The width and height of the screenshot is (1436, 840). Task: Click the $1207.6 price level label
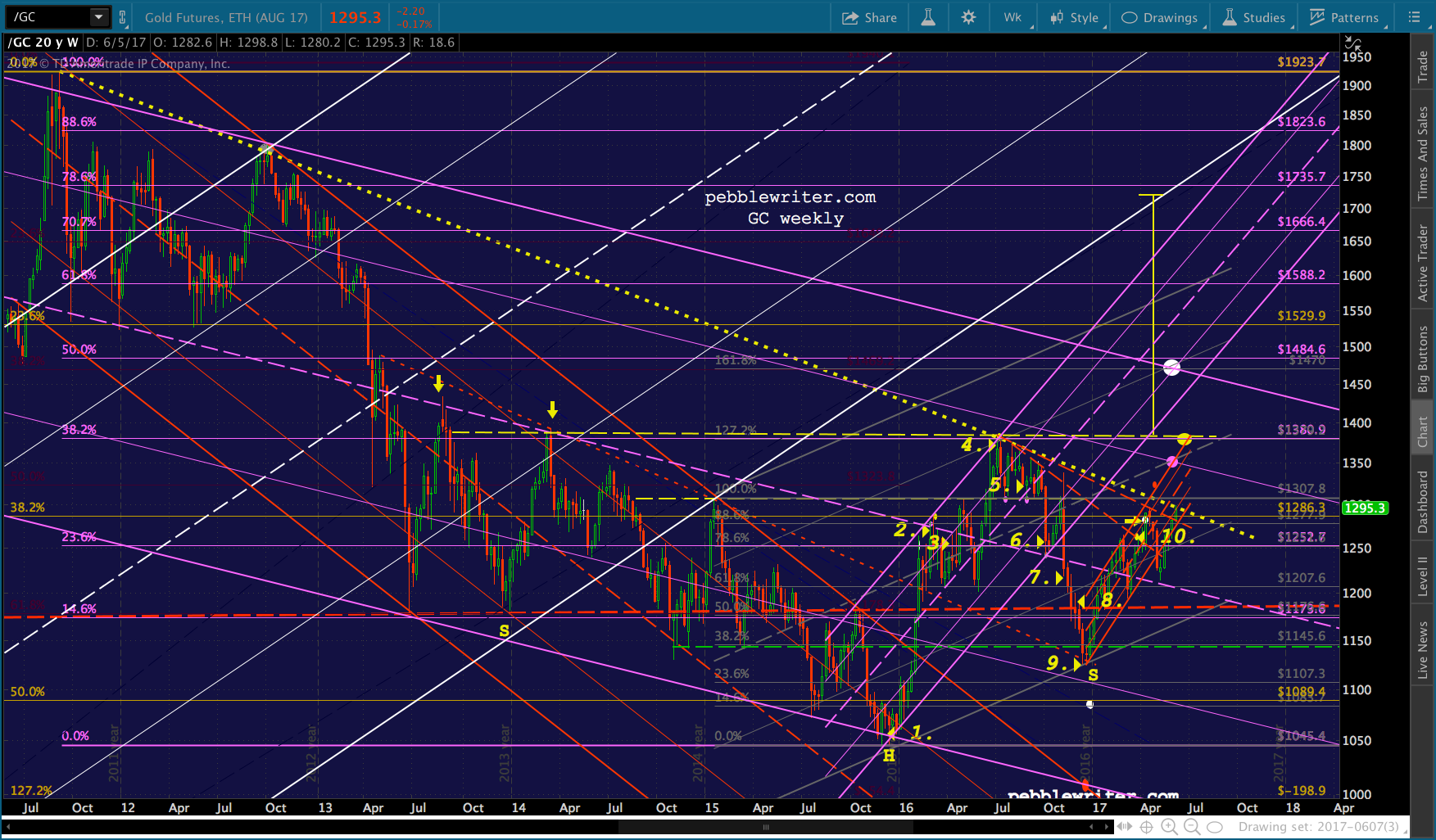pos(1301,578)
